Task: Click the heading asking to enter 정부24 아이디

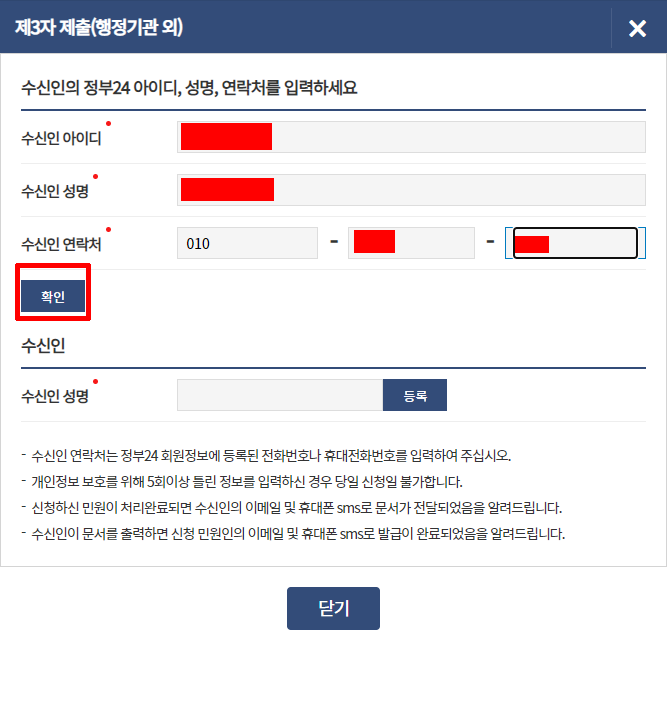Action: (x=190, y=87)
